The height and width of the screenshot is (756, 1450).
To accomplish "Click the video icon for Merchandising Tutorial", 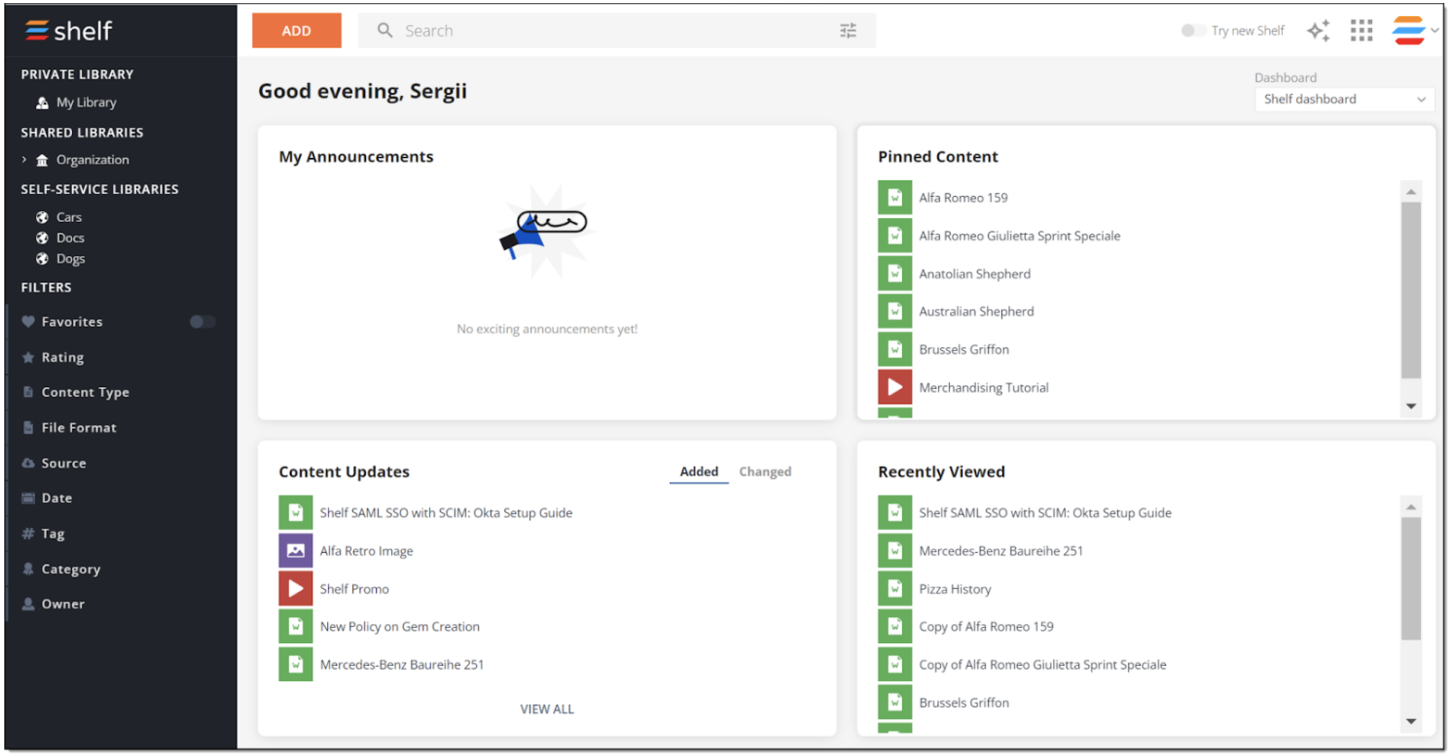I will click(x=895, y=387).
